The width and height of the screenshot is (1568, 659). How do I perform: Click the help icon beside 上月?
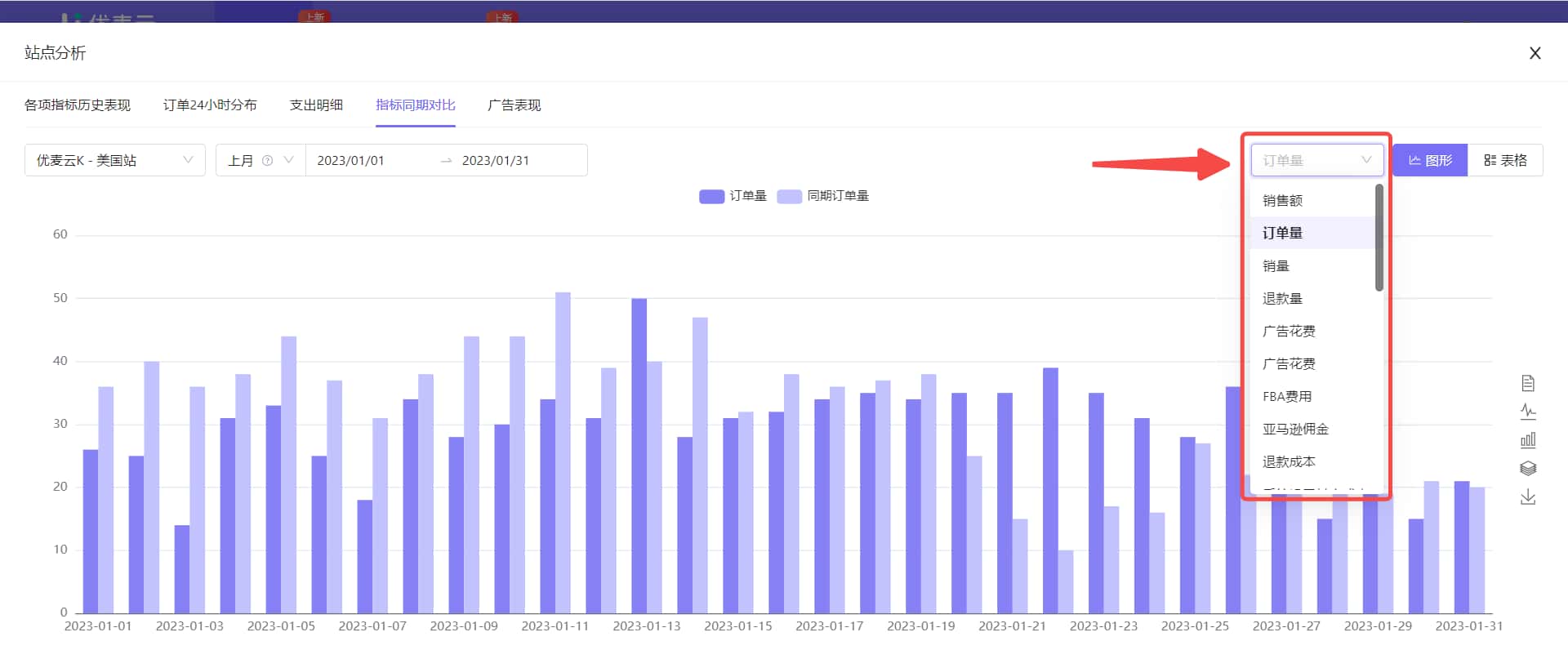[x=267, y=161]
